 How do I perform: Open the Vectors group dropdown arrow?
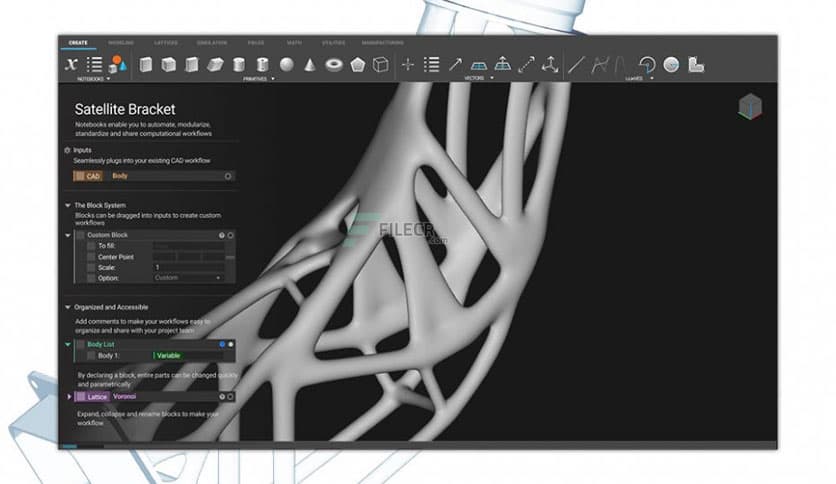[x=492, y=78]
